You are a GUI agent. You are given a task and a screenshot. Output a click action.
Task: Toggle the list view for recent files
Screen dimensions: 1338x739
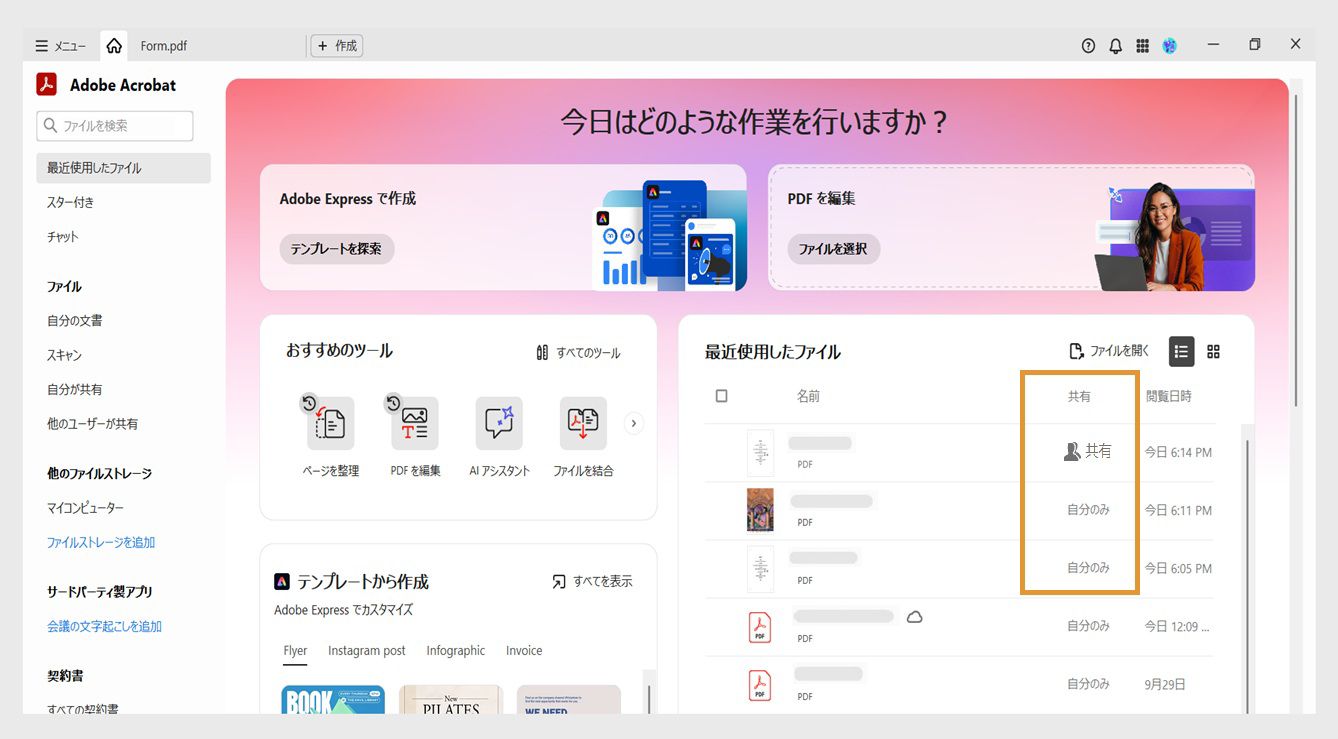pyautogui.click(x=1181, y=351)
